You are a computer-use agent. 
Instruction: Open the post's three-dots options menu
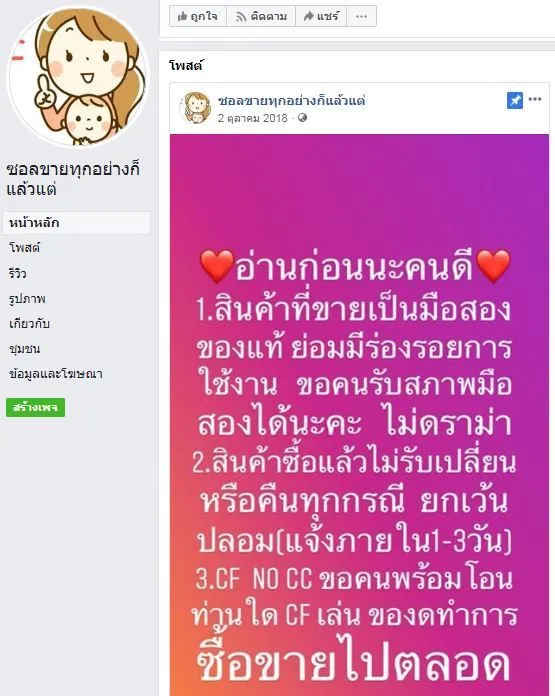[535, 99]
